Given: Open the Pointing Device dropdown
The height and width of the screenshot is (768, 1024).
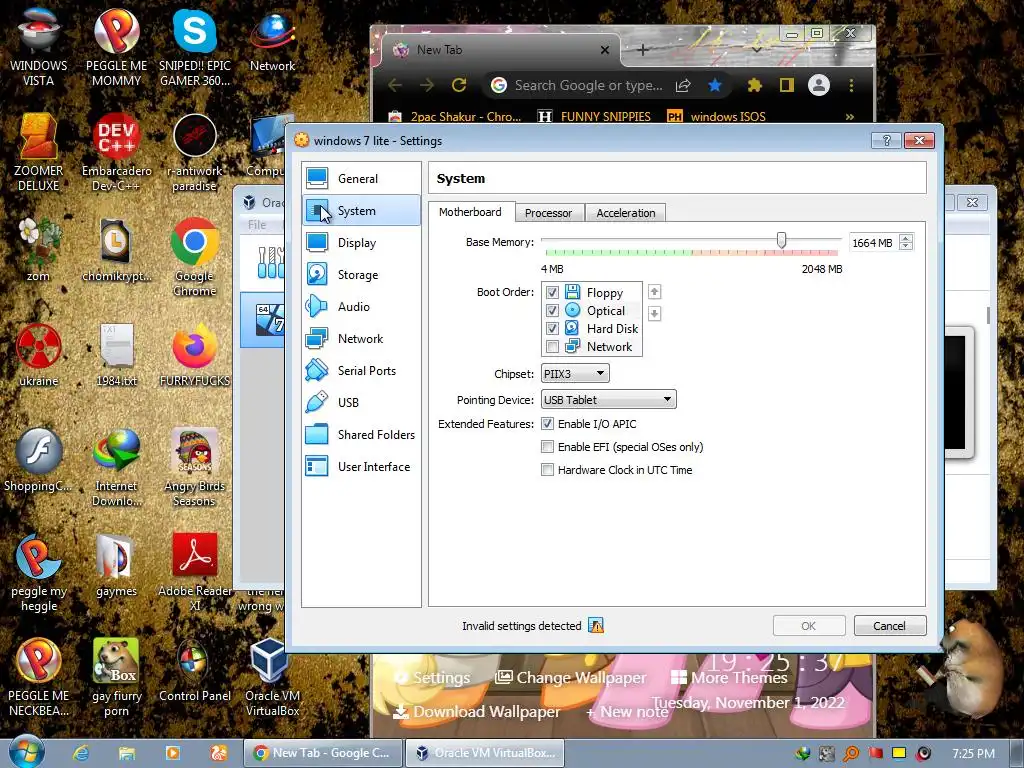Looking at the screenshot, I should pos(608,400).
